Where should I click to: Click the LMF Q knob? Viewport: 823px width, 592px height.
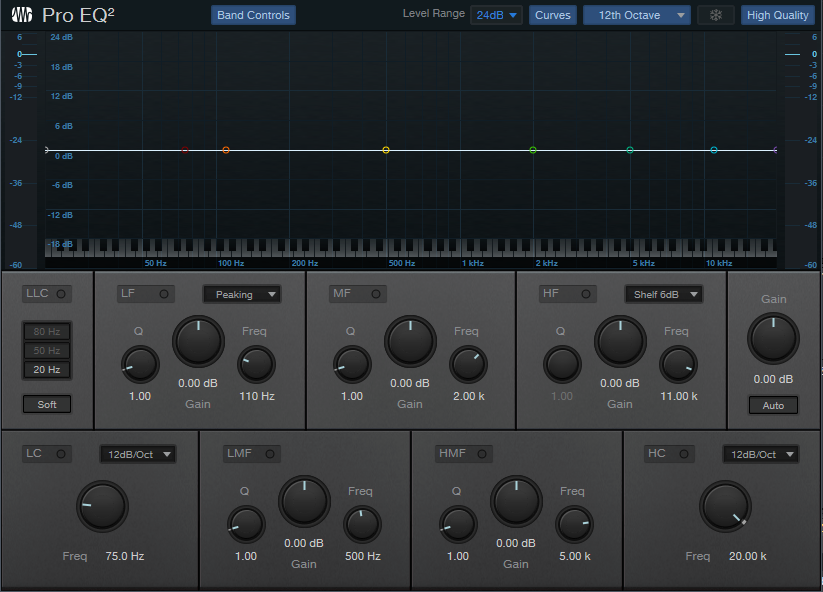[x=246, y=524]
